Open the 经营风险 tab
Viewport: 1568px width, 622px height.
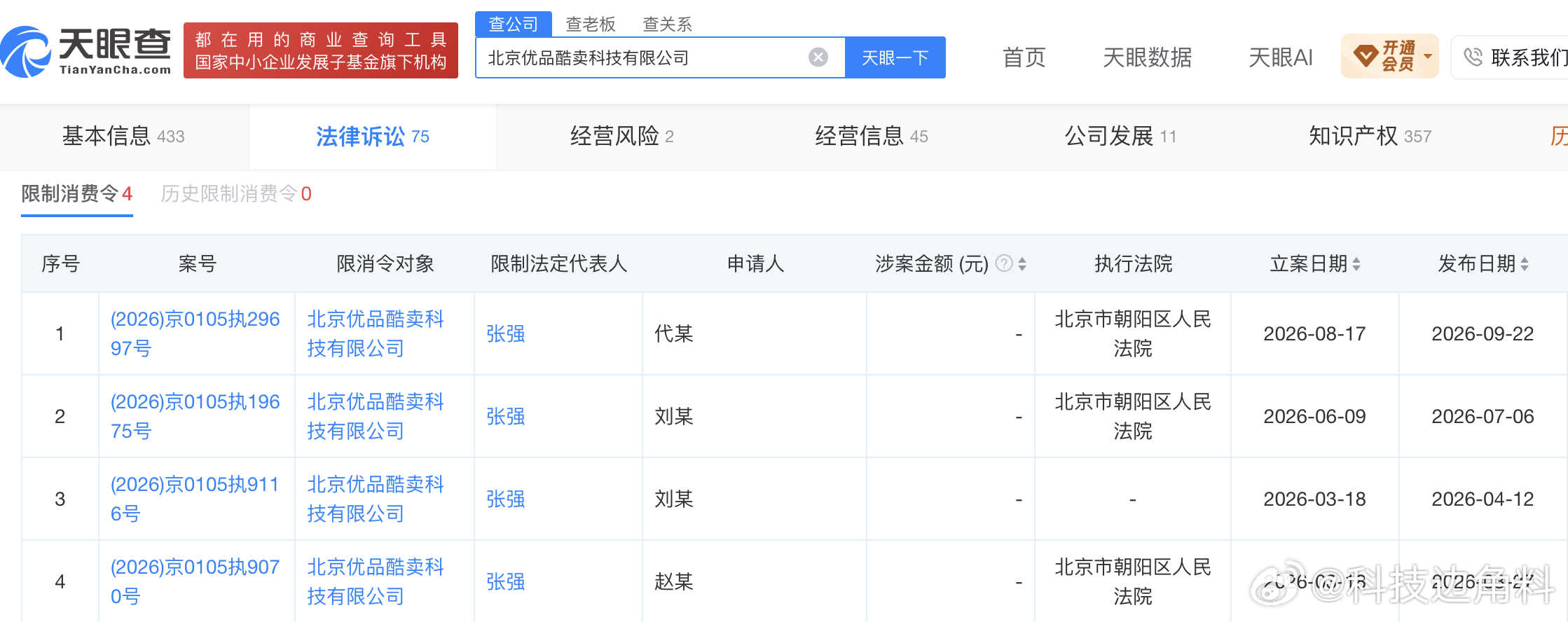pyautogui.click(x=622, y=136)
